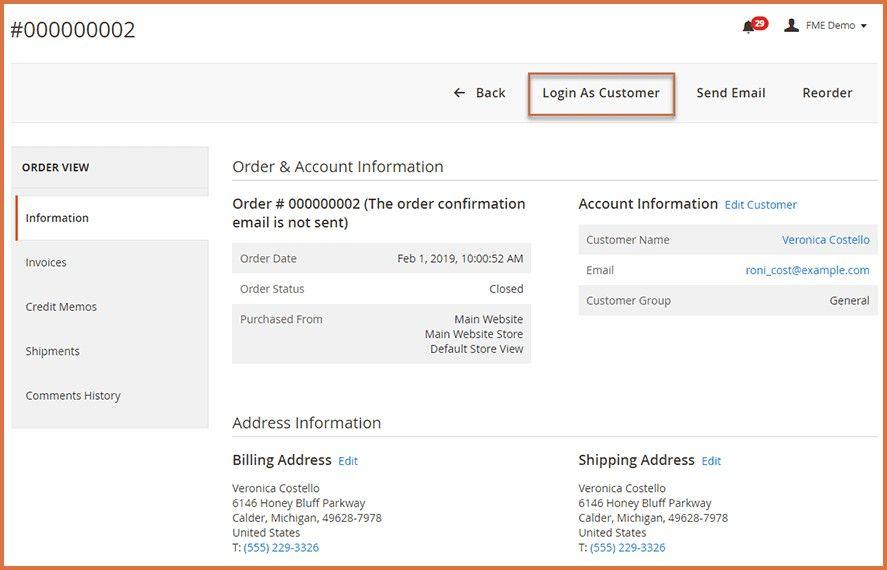Click the Reorder button

(827, 93)
